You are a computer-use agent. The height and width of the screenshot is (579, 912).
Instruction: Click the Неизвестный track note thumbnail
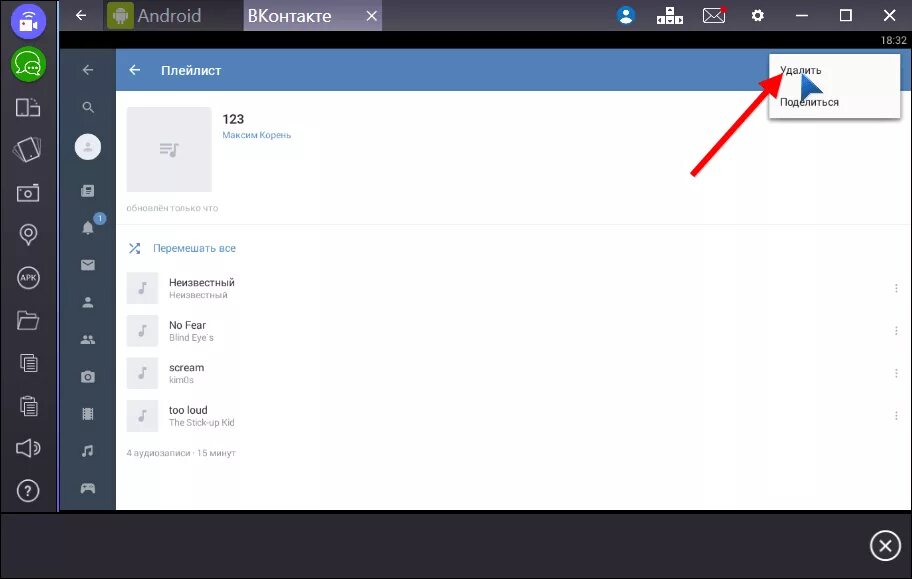tap(142, 288)
